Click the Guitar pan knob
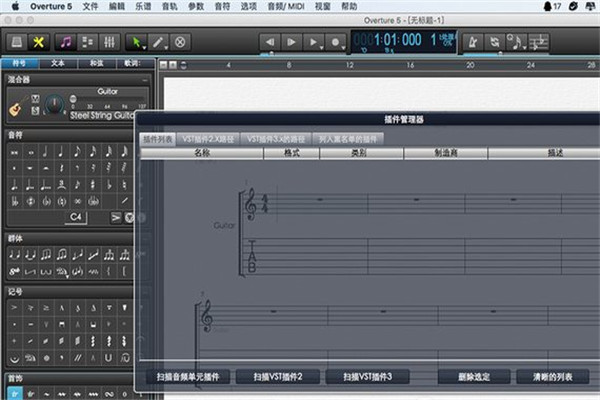 (x=55, y=104)
